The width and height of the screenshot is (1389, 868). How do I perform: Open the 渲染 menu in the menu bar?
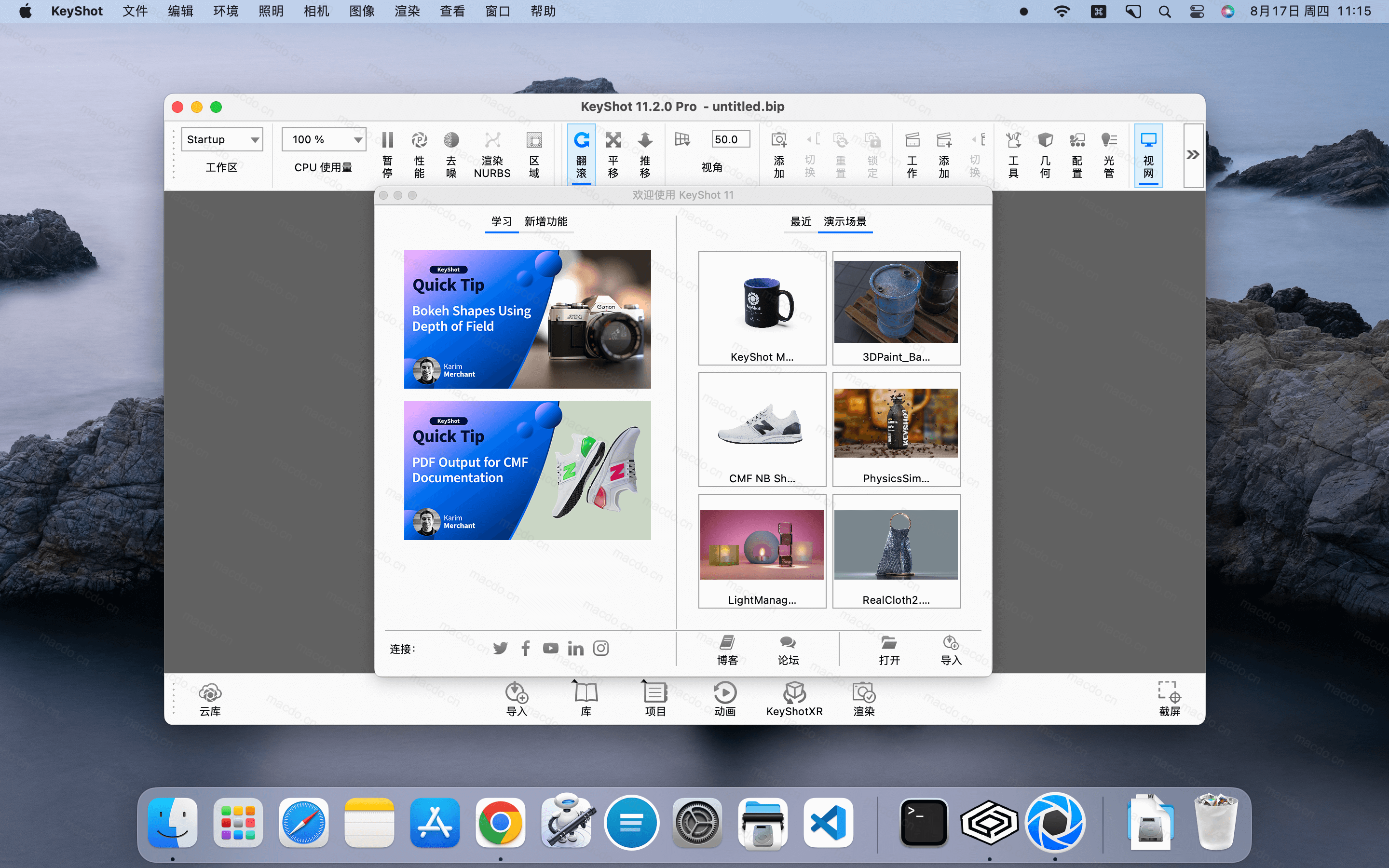coord(407,11)
